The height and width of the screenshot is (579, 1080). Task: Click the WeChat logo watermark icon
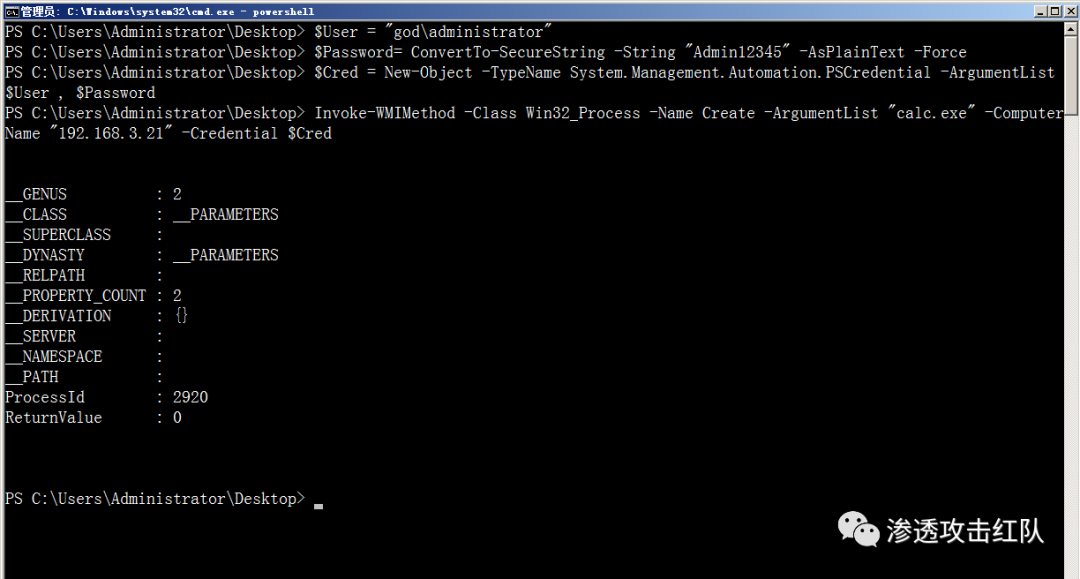(x=858, y=529)
